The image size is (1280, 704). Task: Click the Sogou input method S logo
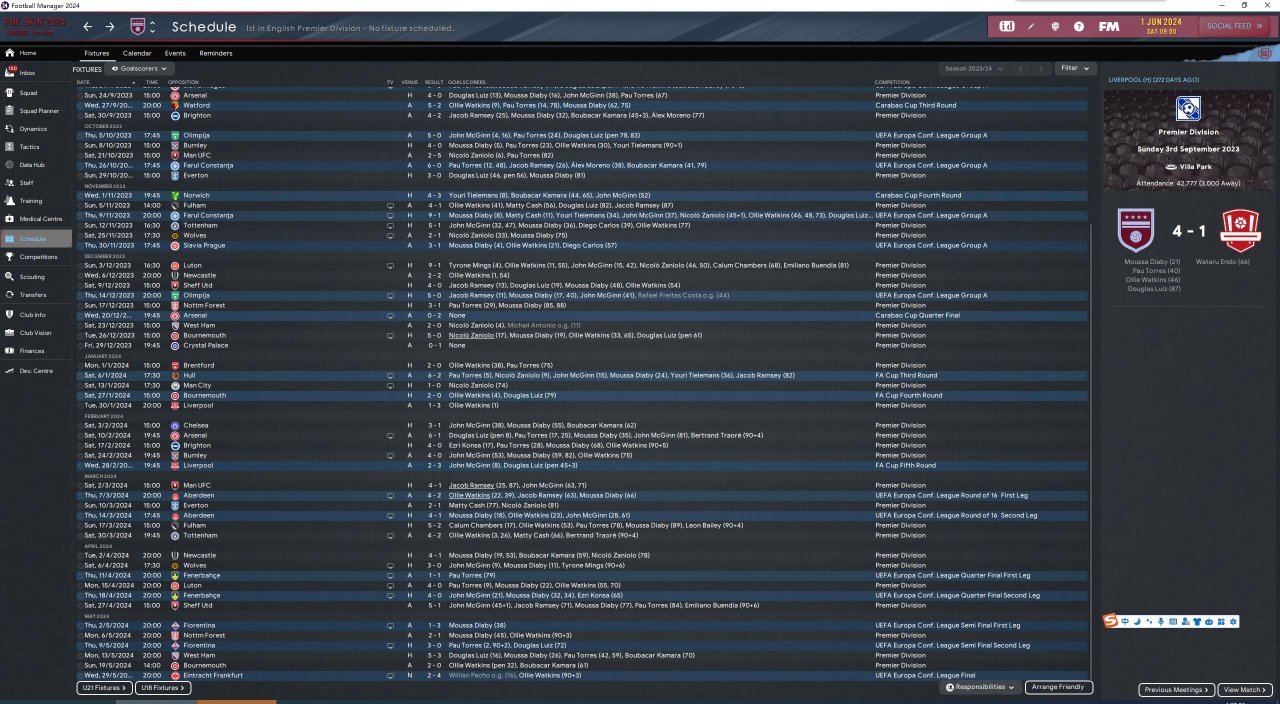1110,621
